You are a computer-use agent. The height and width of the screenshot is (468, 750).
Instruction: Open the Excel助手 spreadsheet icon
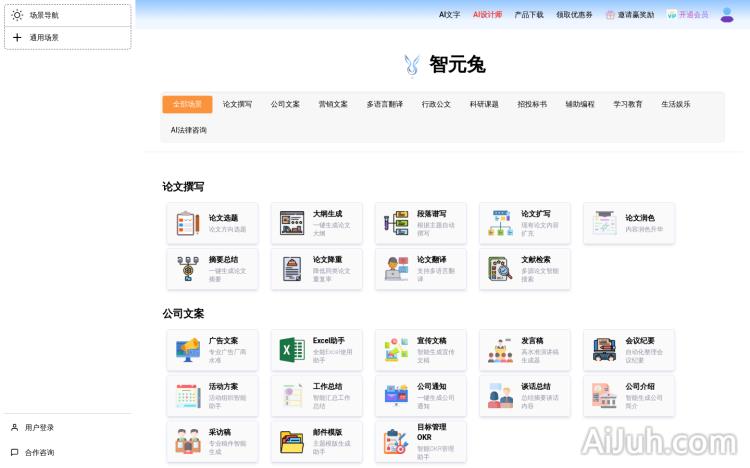click(x=292, y=350)
